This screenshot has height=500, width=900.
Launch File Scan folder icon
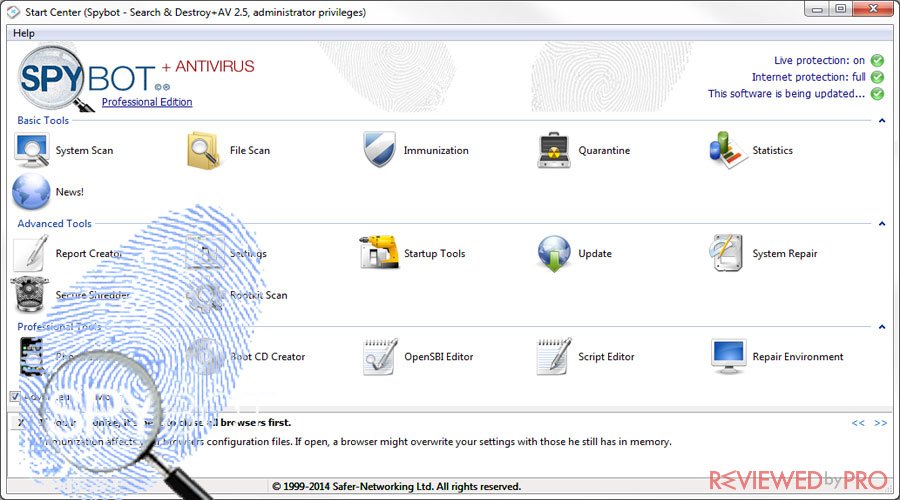coord(204,150)
